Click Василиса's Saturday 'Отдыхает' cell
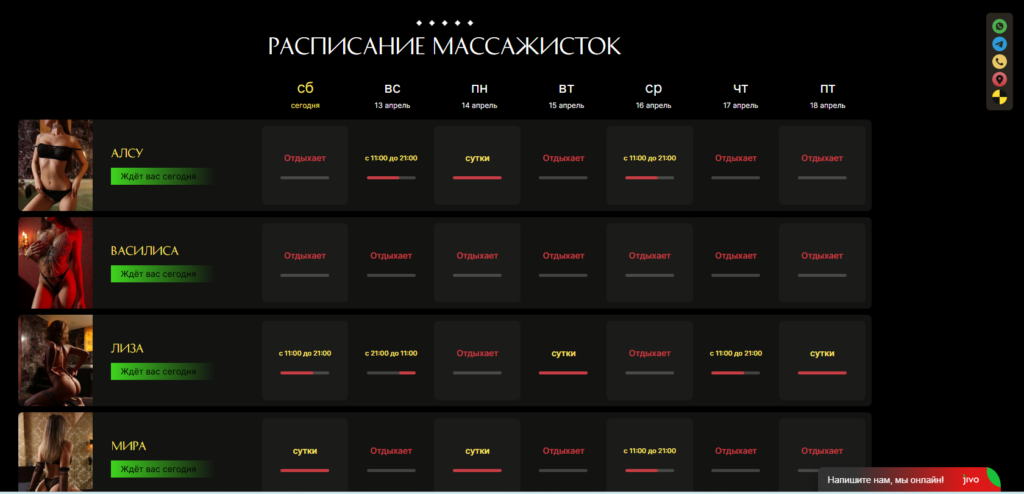 pos(305,263)
